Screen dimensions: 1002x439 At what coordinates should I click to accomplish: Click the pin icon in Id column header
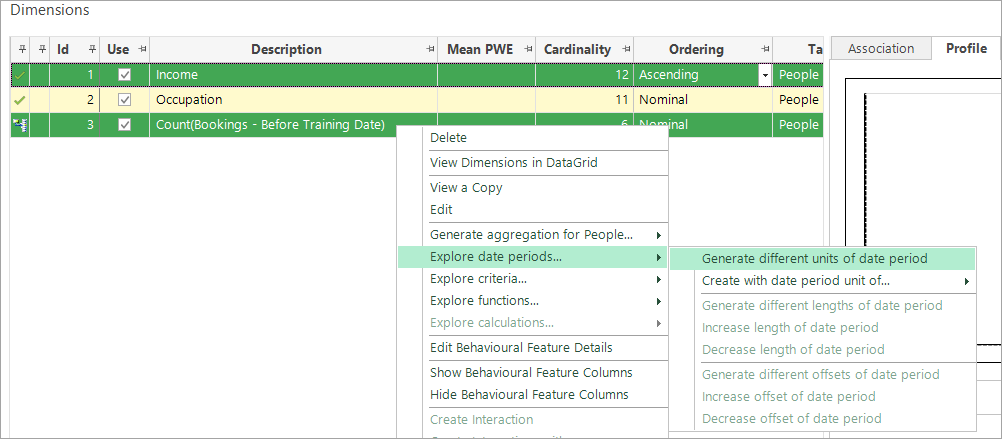pos(91,49)
